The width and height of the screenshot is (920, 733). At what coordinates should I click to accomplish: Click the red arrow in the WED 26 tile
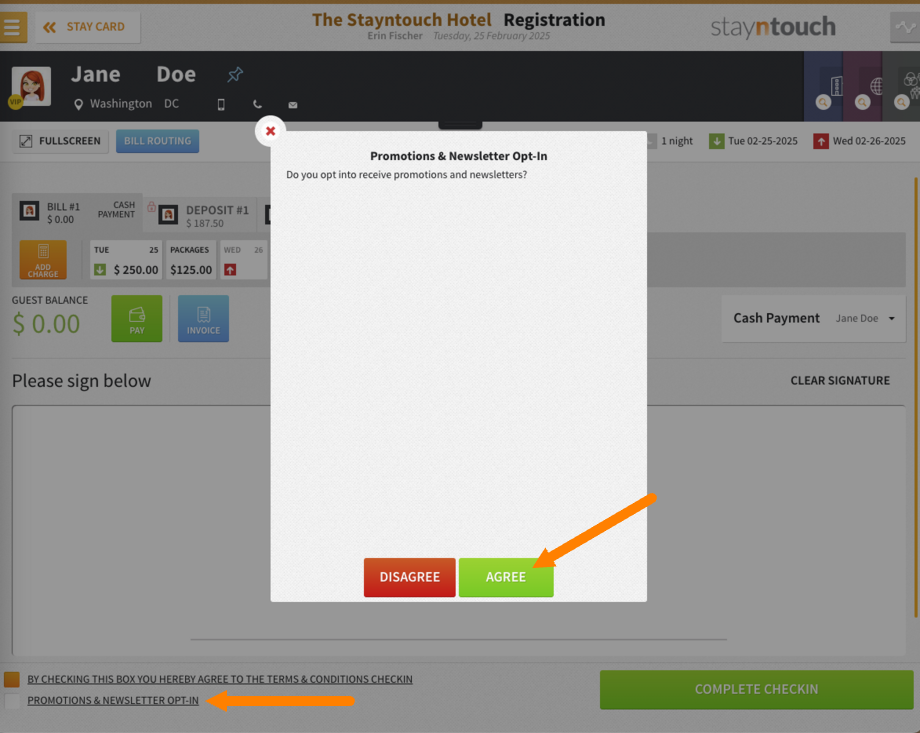pyautogui.click(x=230, y=269)
